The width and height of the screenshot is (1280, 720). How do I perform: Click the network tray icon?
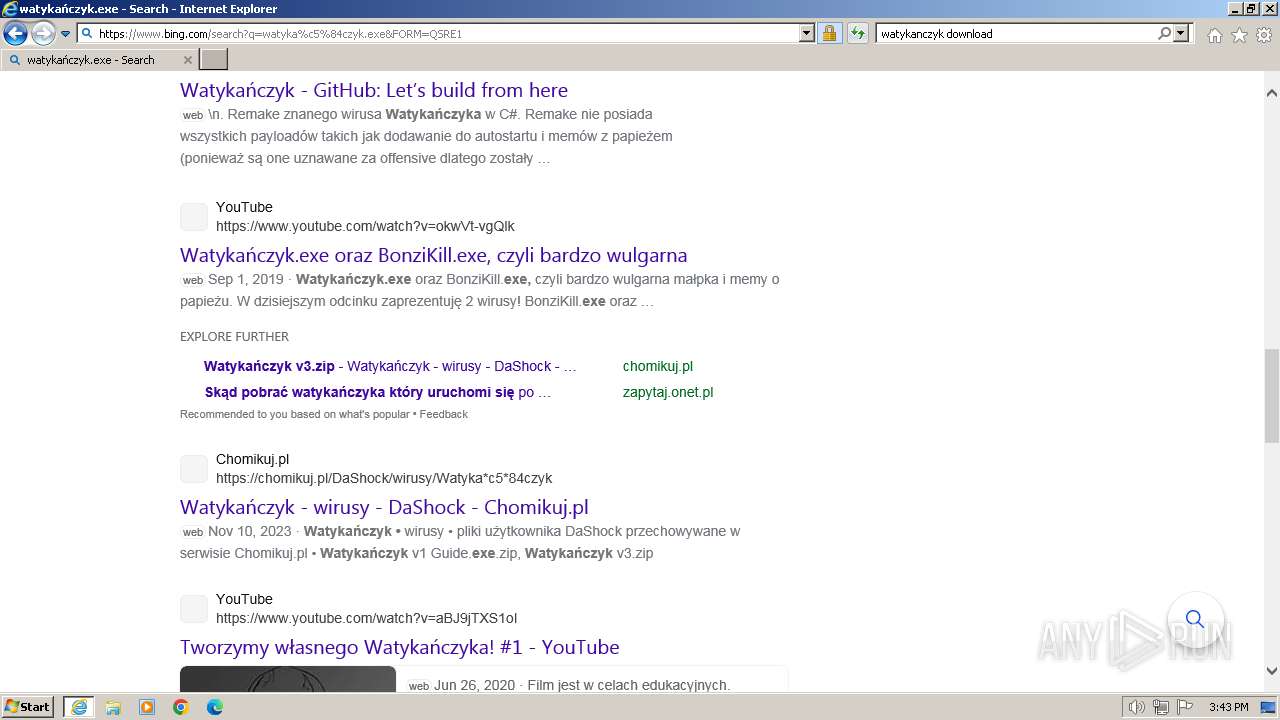1160,707
